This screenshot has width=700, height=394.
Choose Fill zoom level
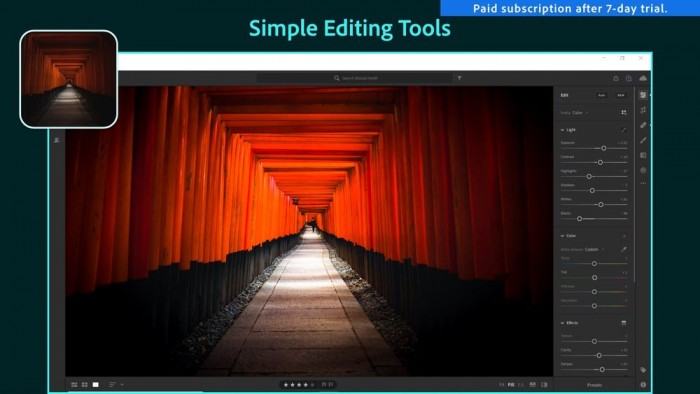pos(511,385)
